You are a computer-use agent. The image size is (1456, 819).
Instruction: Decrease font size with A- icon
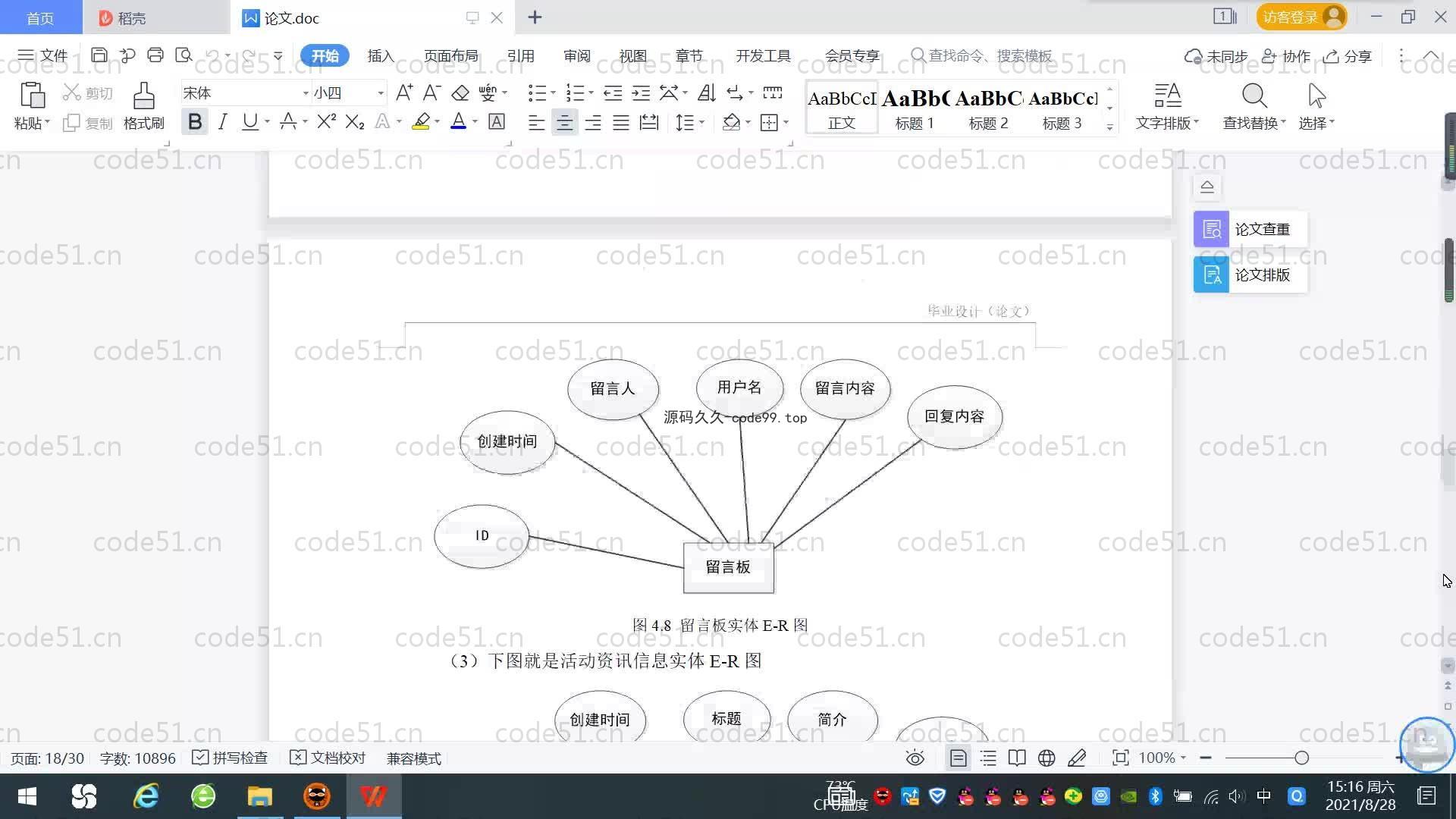coord(432,93)
